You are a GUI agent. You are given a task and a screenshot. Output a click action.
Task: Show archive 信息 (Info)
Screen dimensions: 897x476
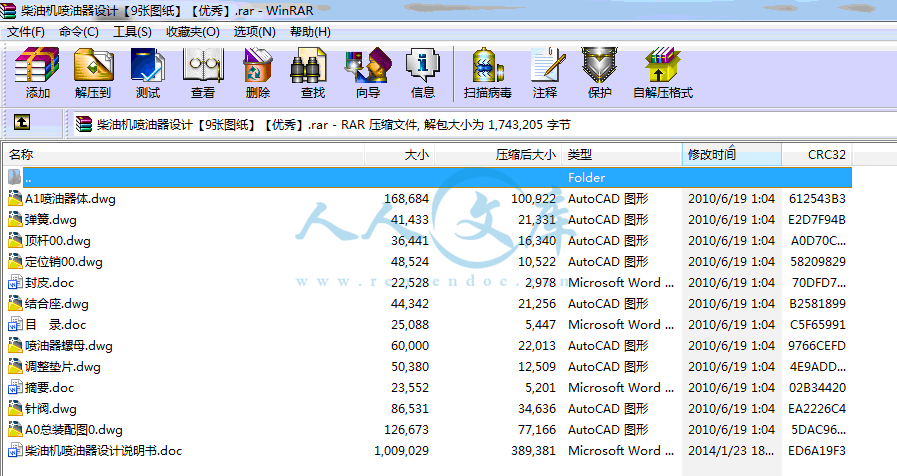pyautogui.click(x=423, y=65)
